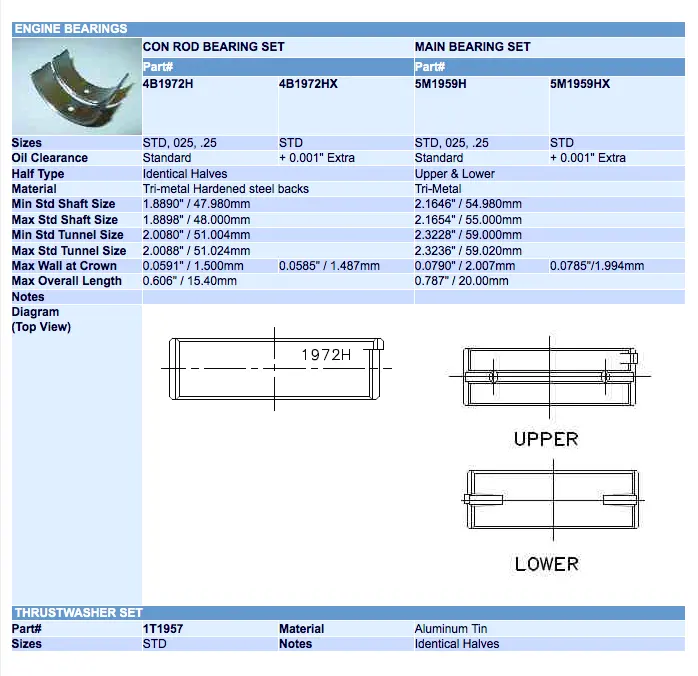Click 'Tri-metal Hardened steel backs' value
Viewport: 698px width, 676px height.
tap(226, 189)
